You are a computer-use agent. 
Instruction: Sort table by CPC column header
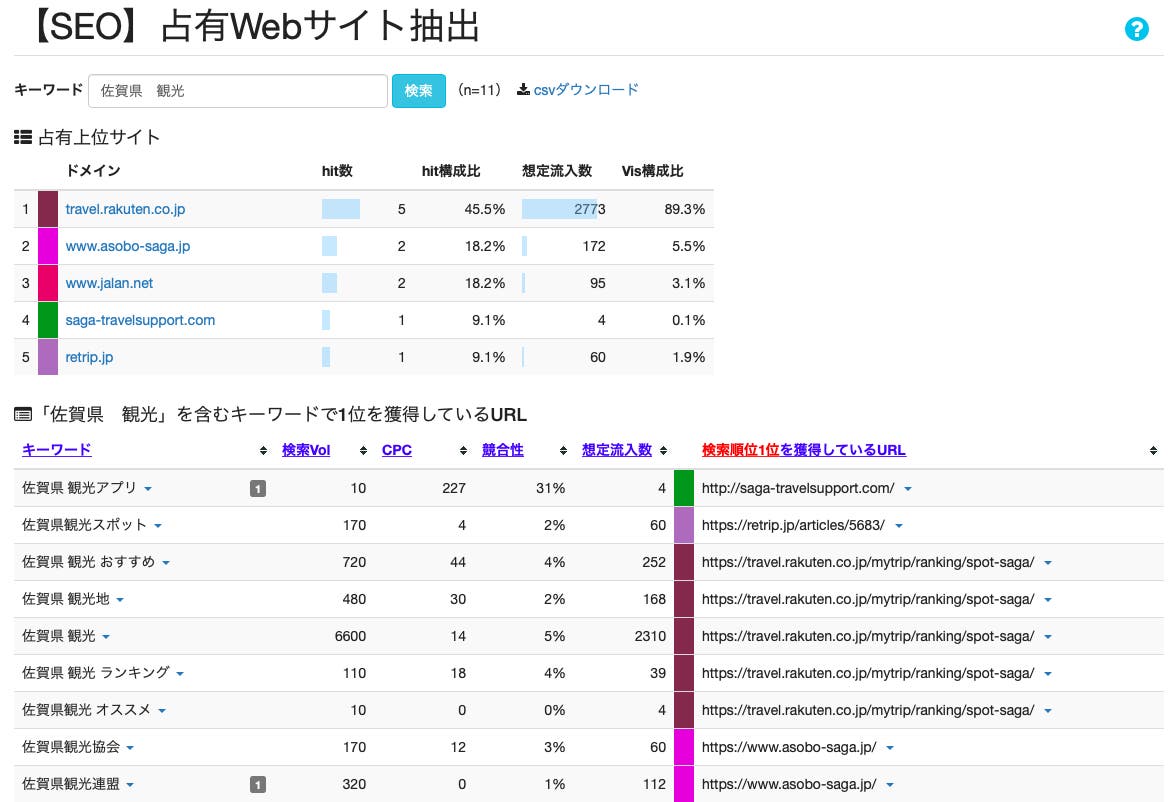[397, 450]
